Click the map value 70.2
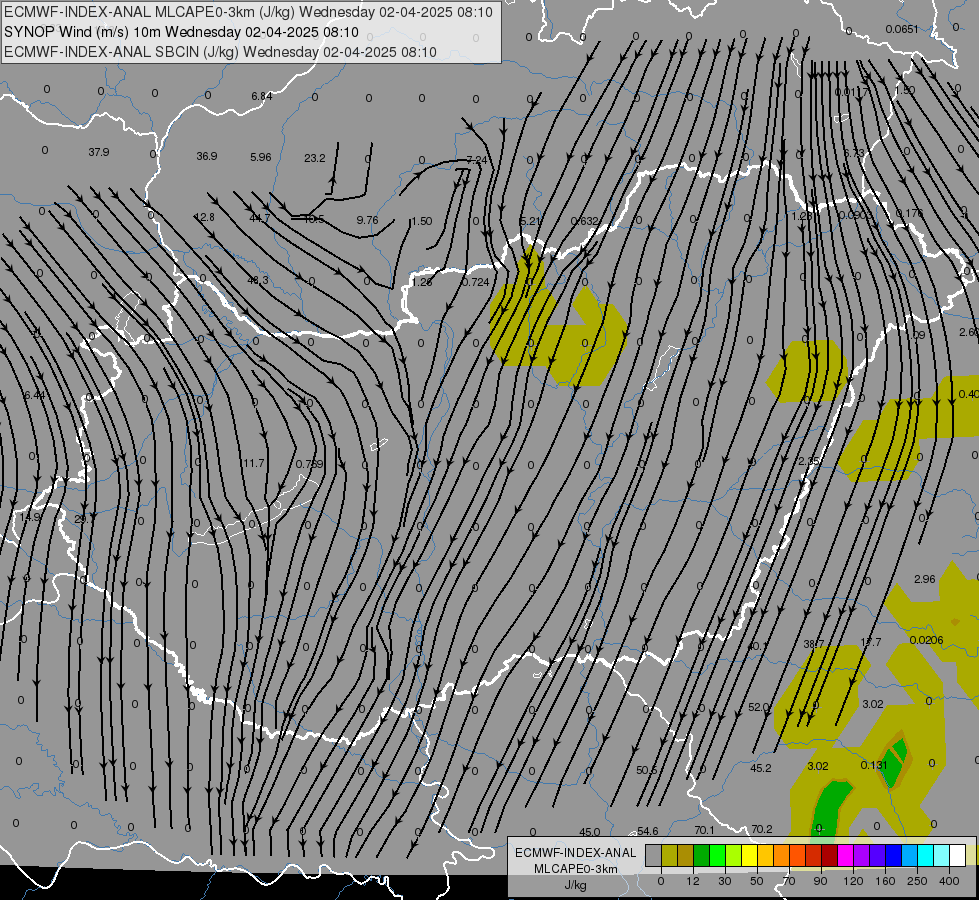This screenshot has height=900, width=979. coord(762,829)
